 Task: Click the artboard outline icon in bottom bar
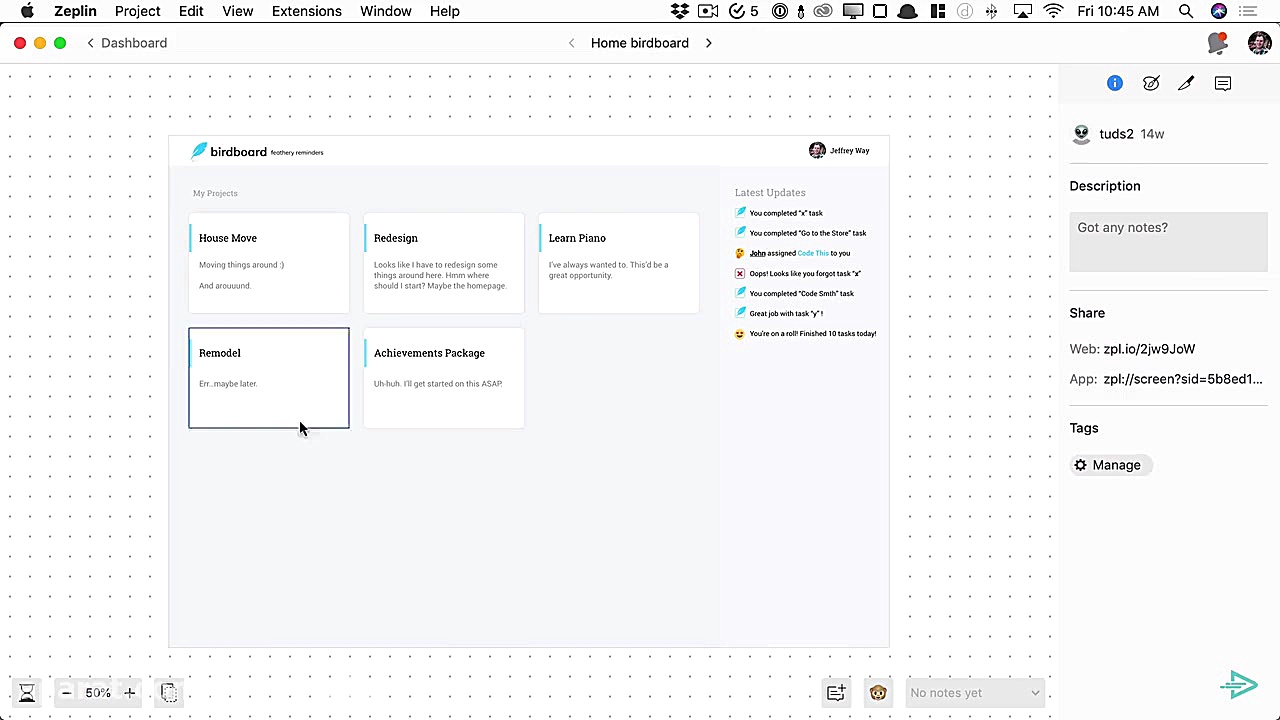(169, 692)
